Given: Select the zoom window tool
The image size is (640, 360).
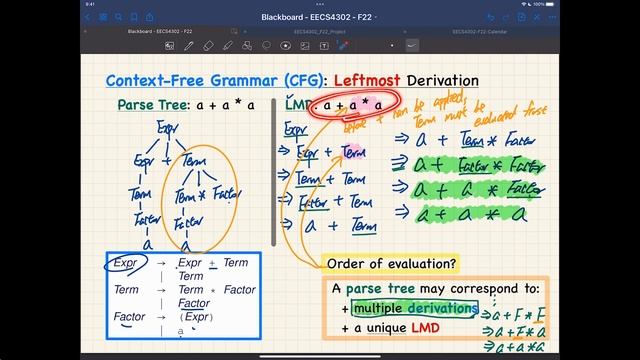Looking at the screenshot, I should [x=169, y=46].
